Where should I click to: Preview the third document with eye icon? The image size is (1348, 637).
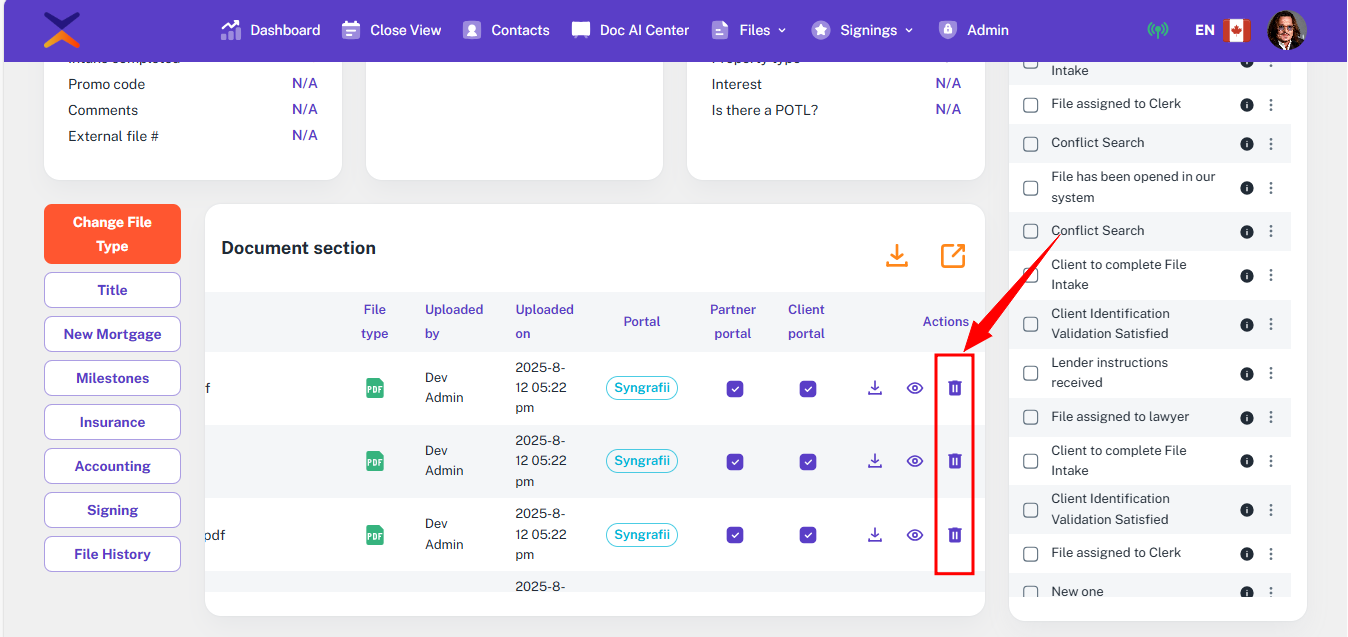(914, 535)
